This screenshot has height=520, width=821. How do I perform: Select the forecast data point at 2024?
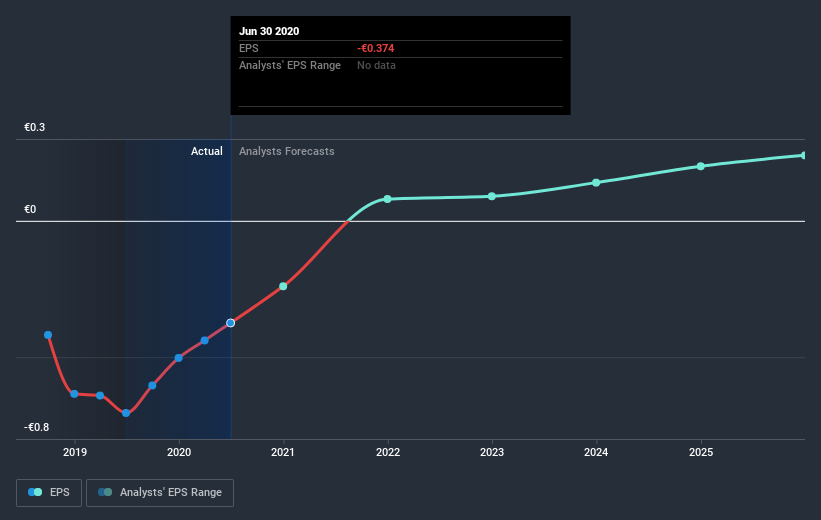click(596, 183)
